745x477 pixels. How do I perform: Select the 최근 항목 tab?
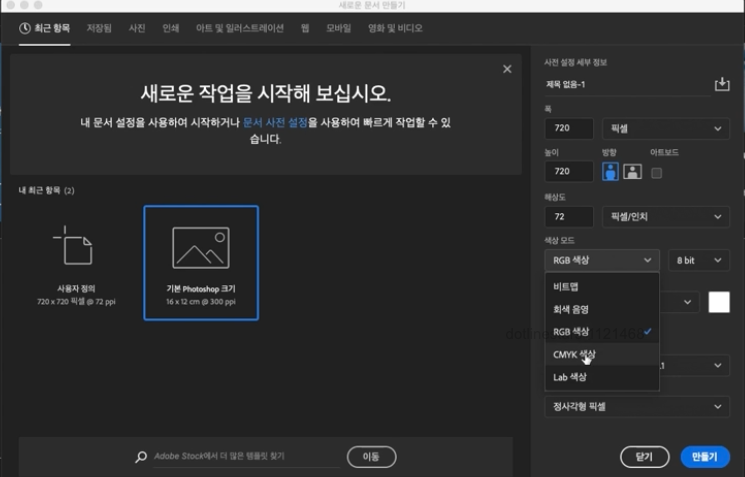point(45,29)
